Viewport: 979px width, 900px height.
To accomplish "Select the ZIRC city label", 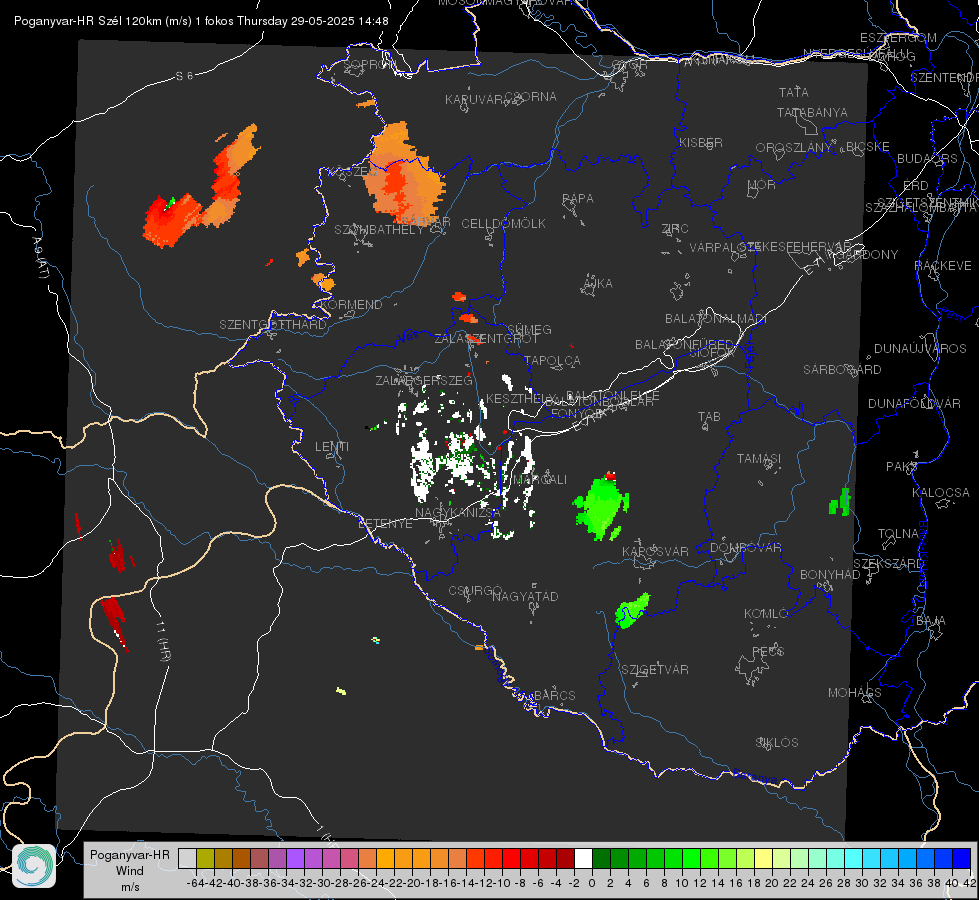I will (675, 229).
